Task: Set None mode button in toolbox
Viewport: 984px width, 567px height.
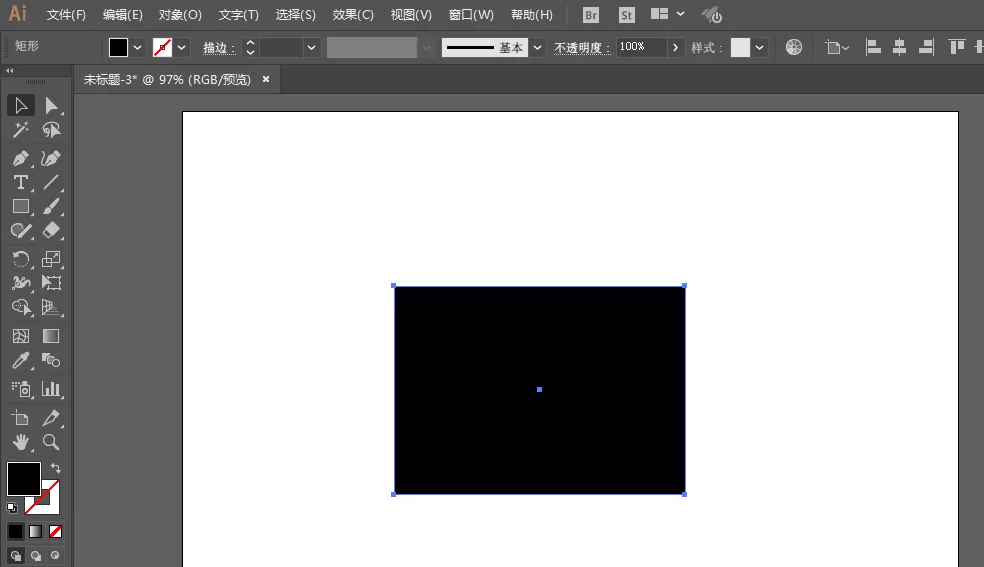Action: point(55,532)
